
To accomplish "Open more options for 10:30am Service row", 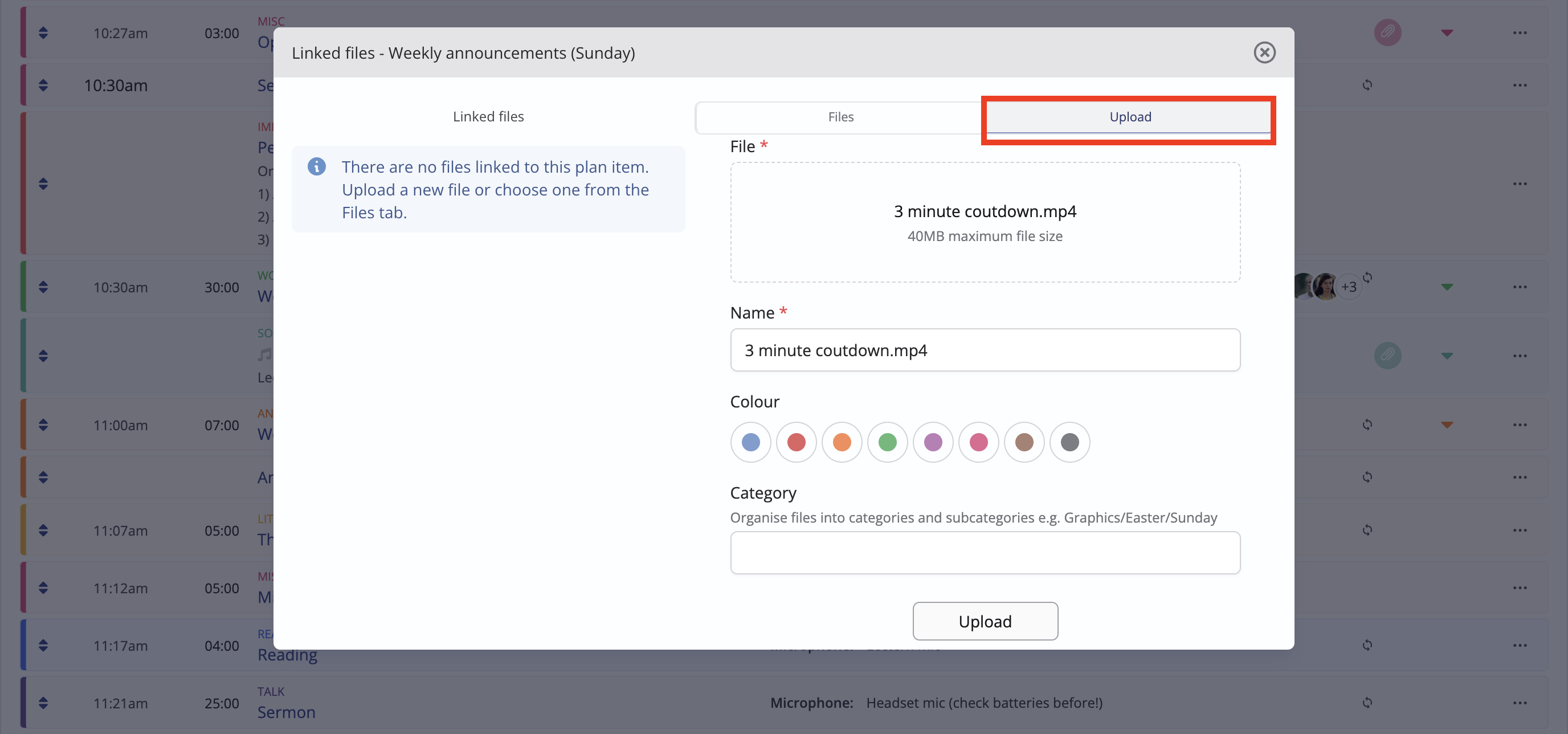I will pos(1520,85).
